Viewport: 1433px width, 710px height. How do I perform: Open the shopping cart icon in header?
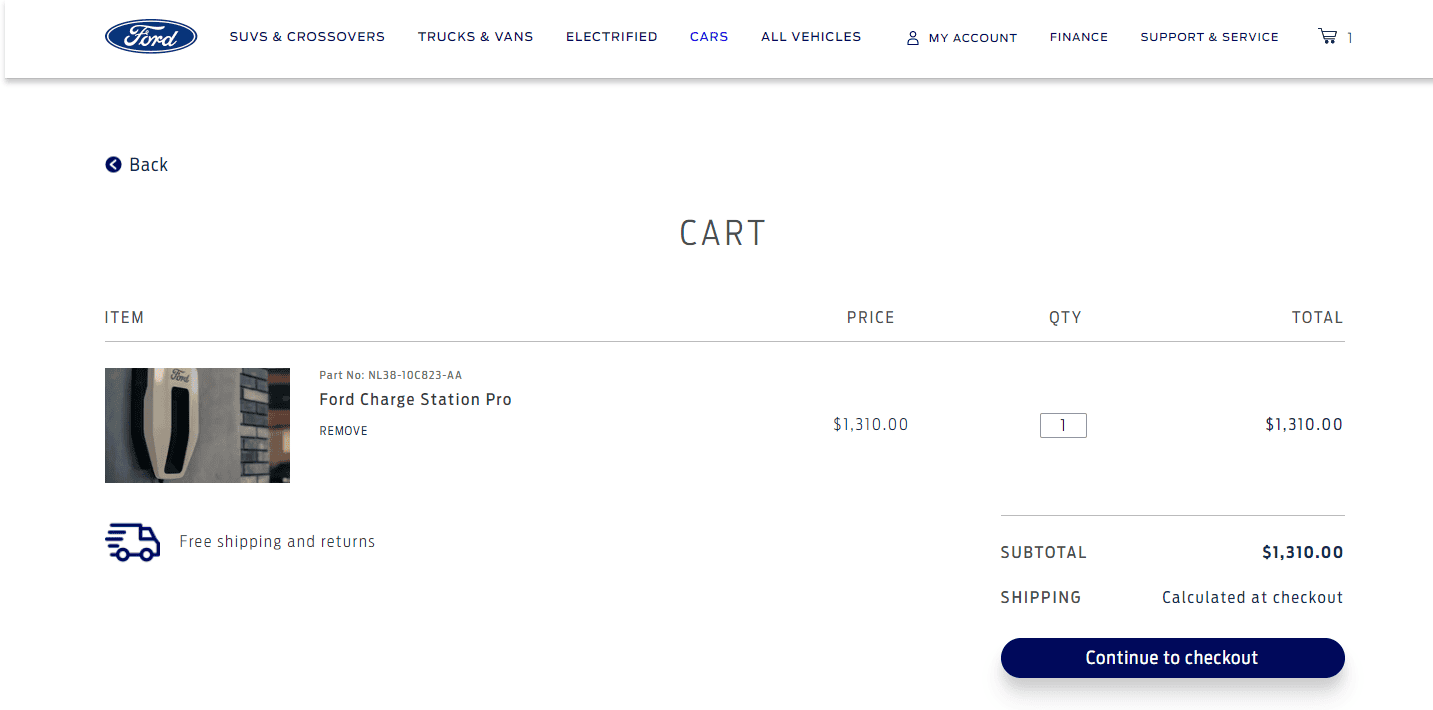pyautogui.click(x=1327, y=37)
